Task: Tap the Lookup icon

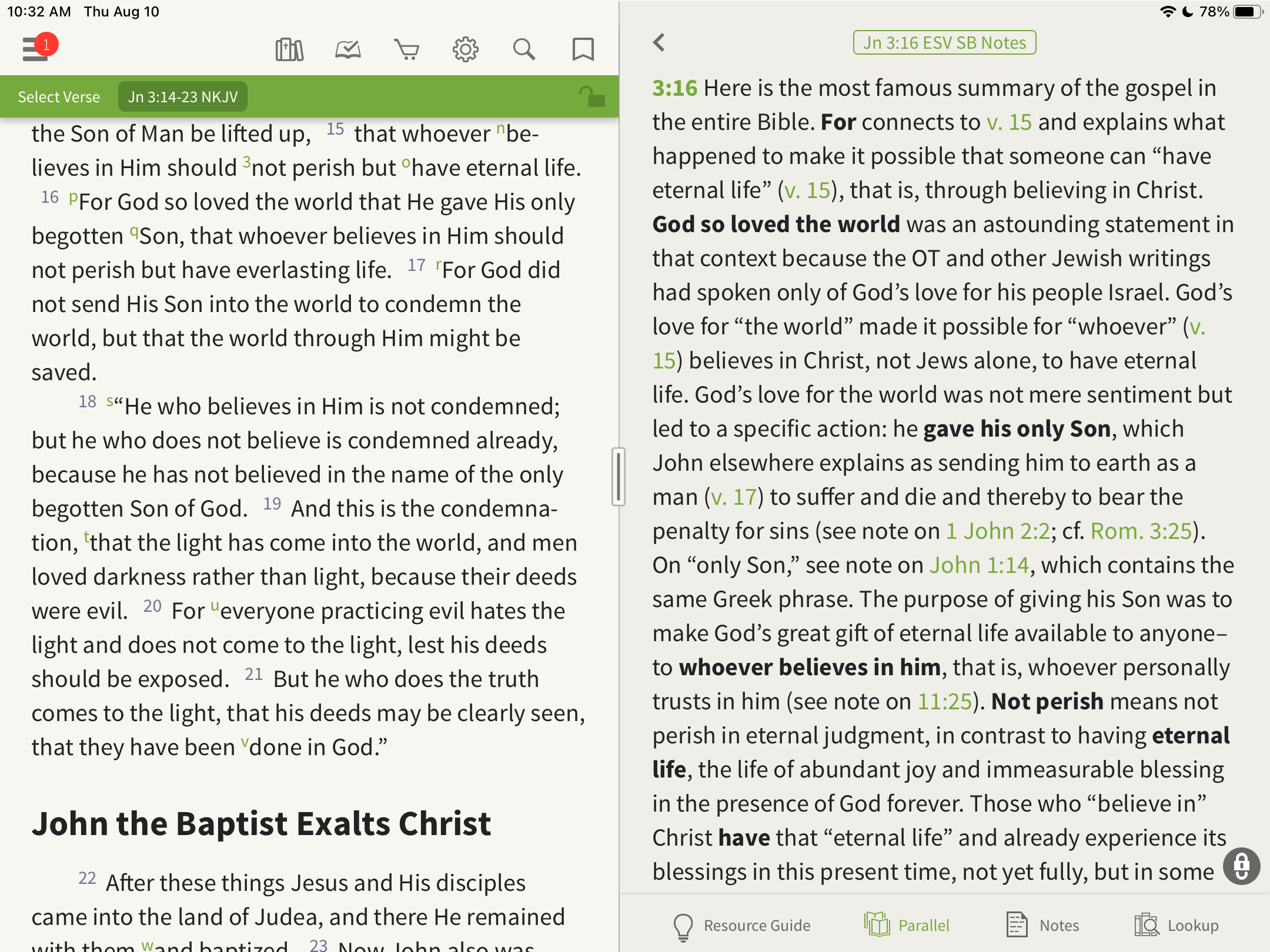Action: click(1147, 925)
